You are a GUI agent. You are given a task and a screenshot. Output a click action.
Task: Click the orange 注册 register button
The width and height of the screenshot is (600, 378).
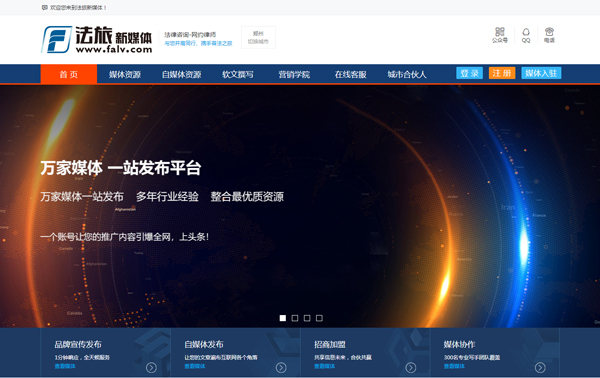pyautogui.click(x=502, y=73)
